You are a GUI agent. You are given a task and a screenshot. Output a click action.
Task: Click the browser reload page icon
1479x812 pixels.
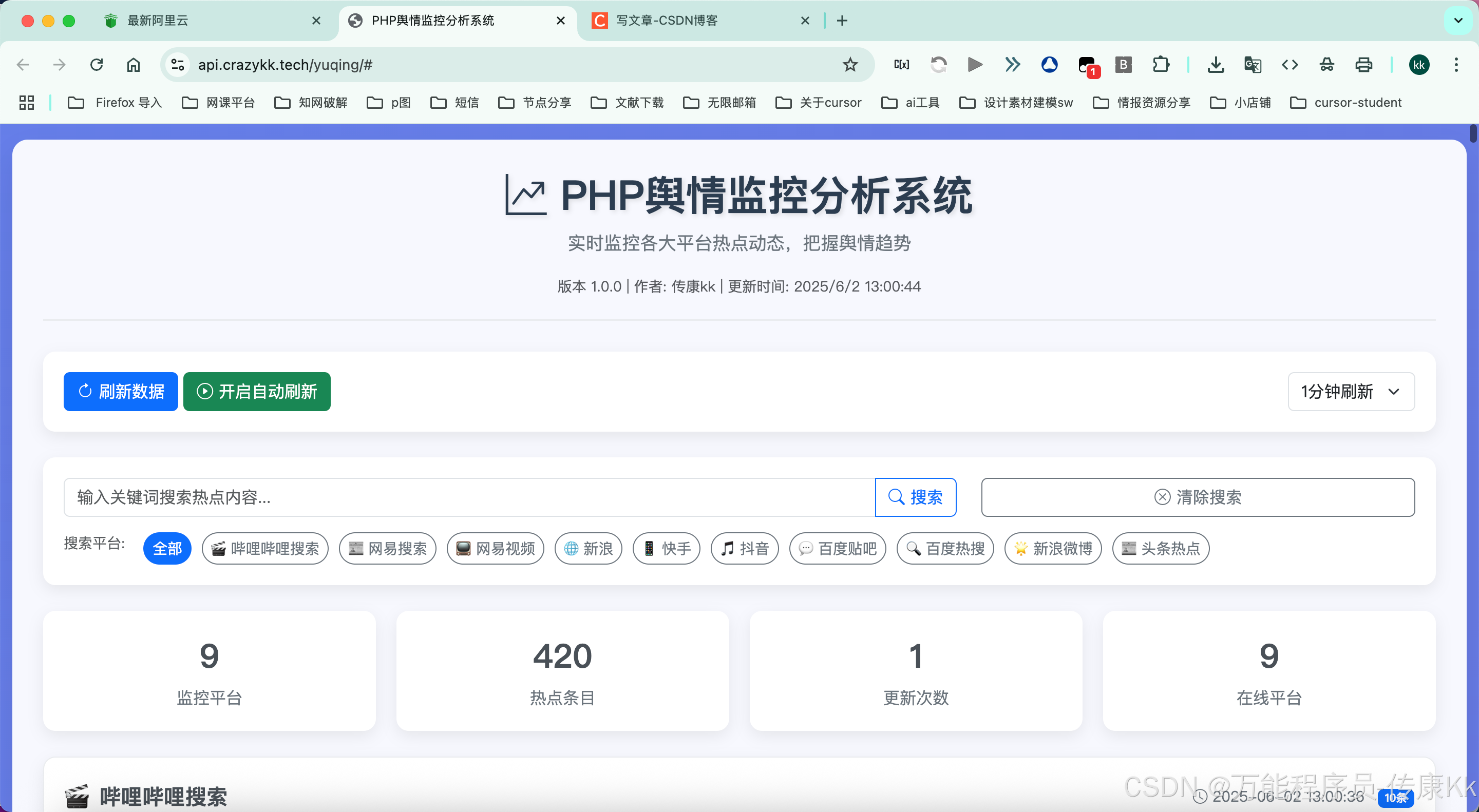97,65
